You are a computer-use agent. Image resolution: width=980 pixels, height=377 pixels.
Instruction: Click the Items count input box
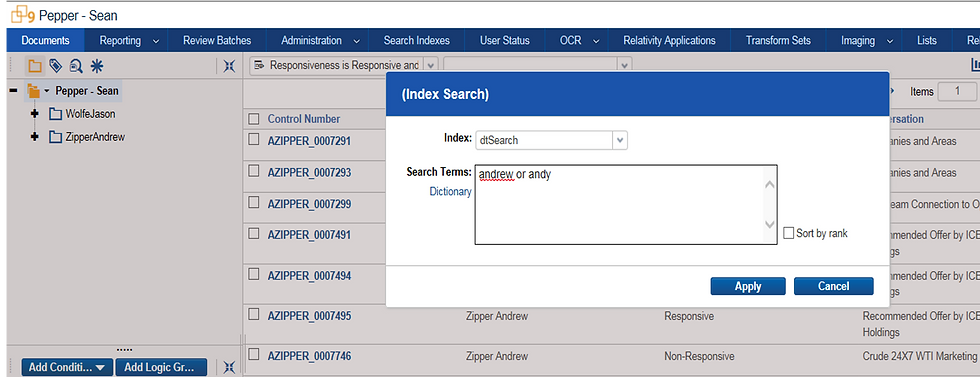point(957,91)
